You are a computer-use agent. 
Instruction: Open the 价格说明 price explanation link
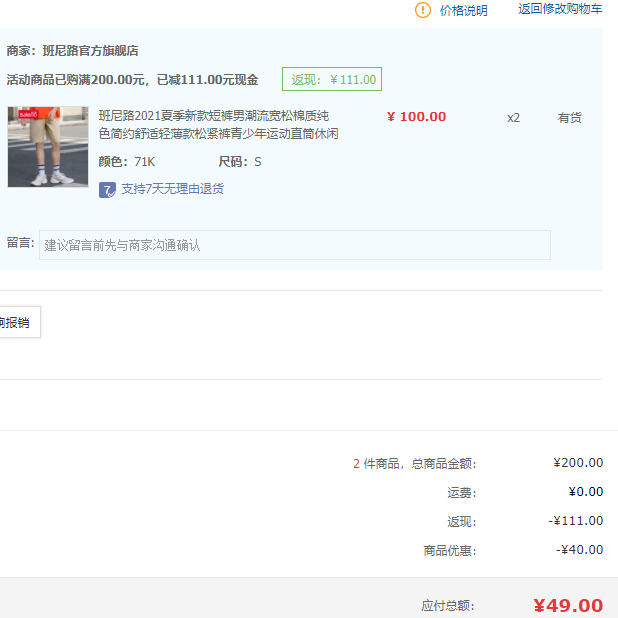point(463,10)
